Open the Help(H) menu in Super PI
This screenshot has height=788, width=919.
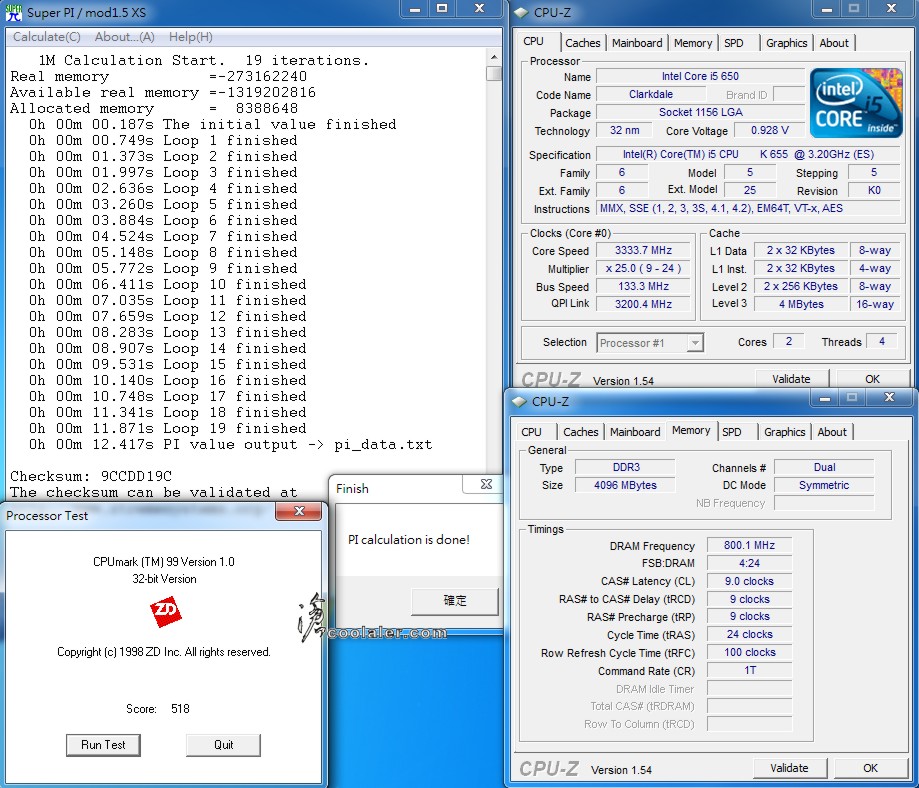click(x=190, y=36)
